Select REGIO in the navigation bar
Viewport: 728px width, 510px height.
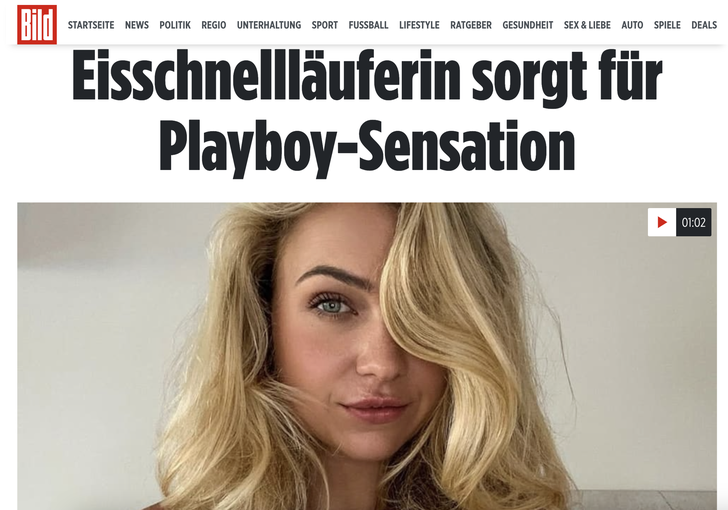(x=214, y=25)
